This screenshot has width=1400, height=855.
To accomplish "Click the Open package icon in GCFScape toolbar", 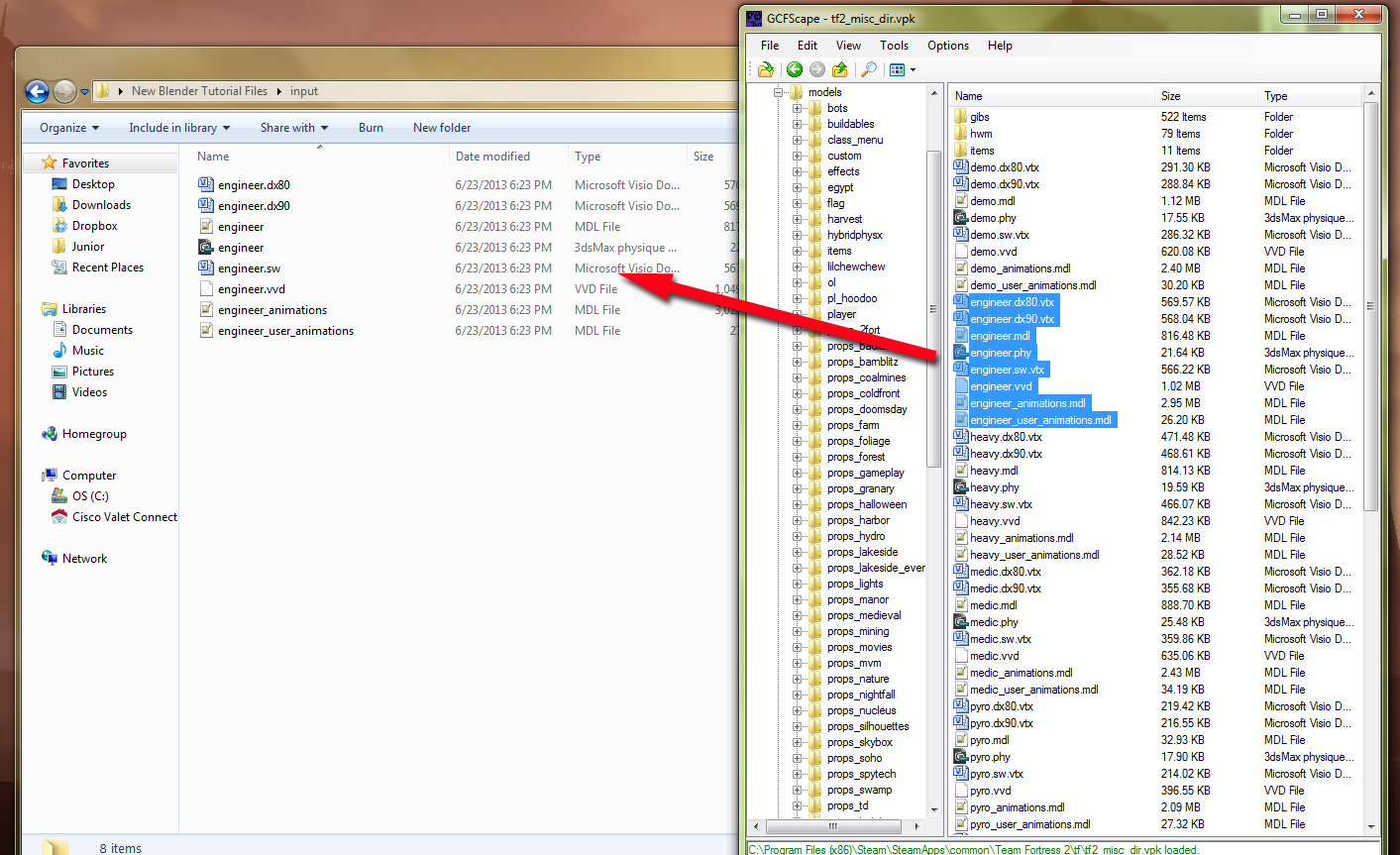I will (765, 69).
